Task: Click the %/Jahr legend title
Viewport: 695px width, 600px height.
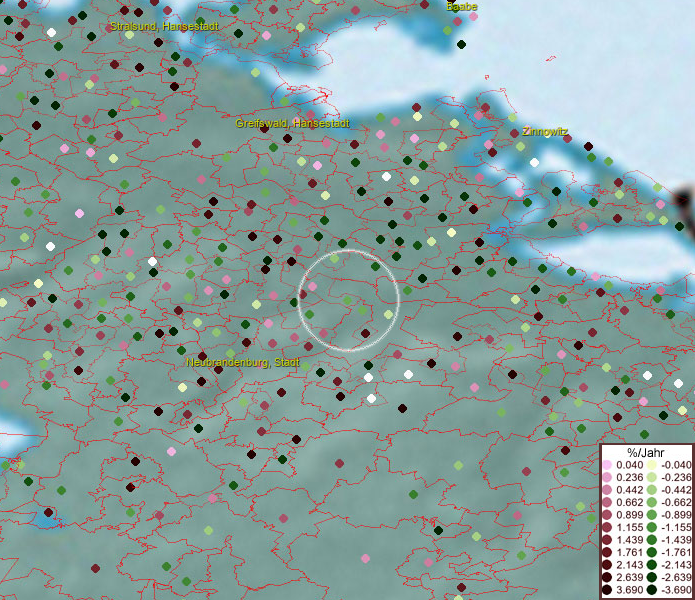Action: tap(645, 454)
